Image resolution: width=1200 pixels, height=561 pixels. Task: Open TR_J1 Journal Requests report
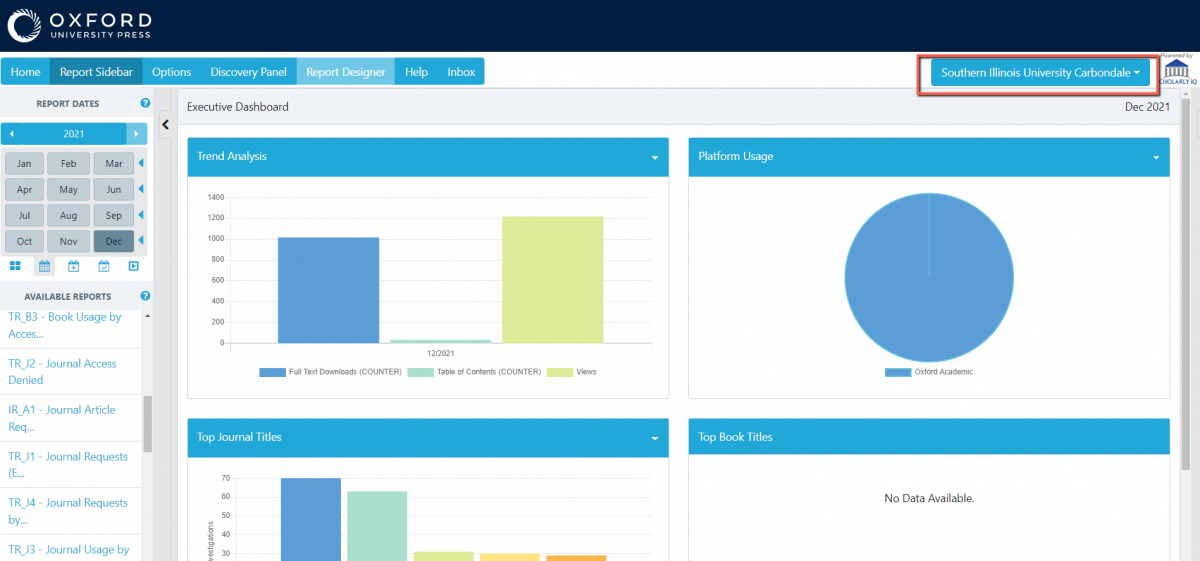pos(68,465)
